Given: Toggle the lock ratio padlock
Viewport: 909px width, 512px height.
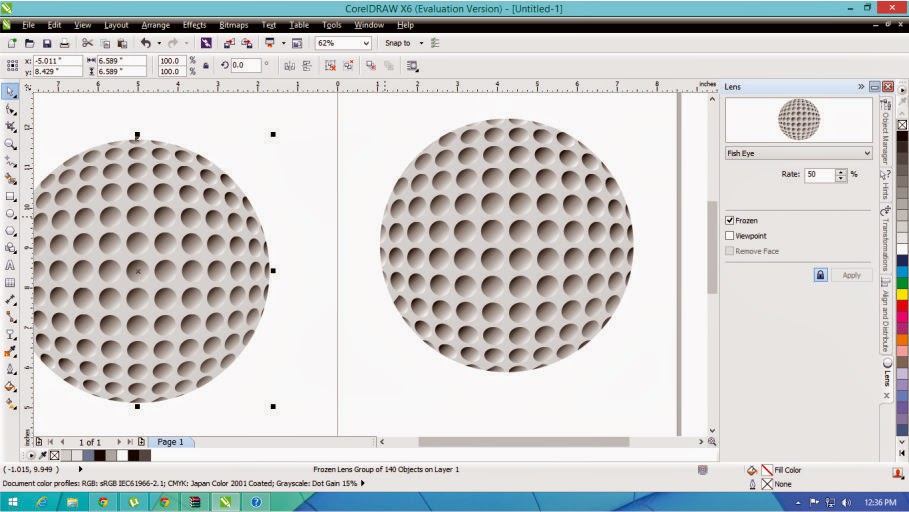Looking at the screenshot, I should (x=206, y=66).
